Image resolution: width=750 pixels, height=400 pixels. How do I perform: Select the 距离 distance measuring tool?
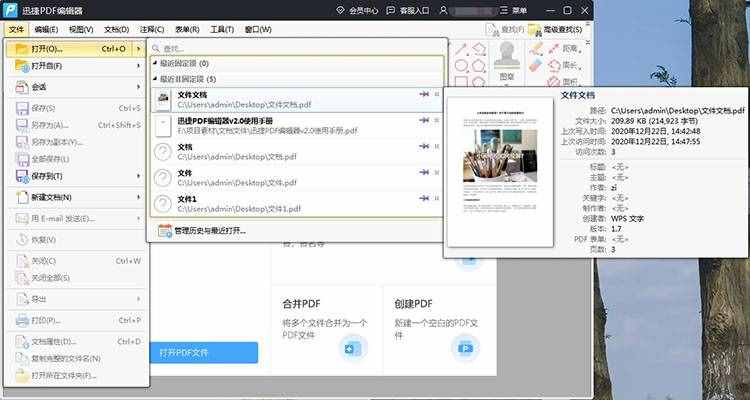(562, 49)
